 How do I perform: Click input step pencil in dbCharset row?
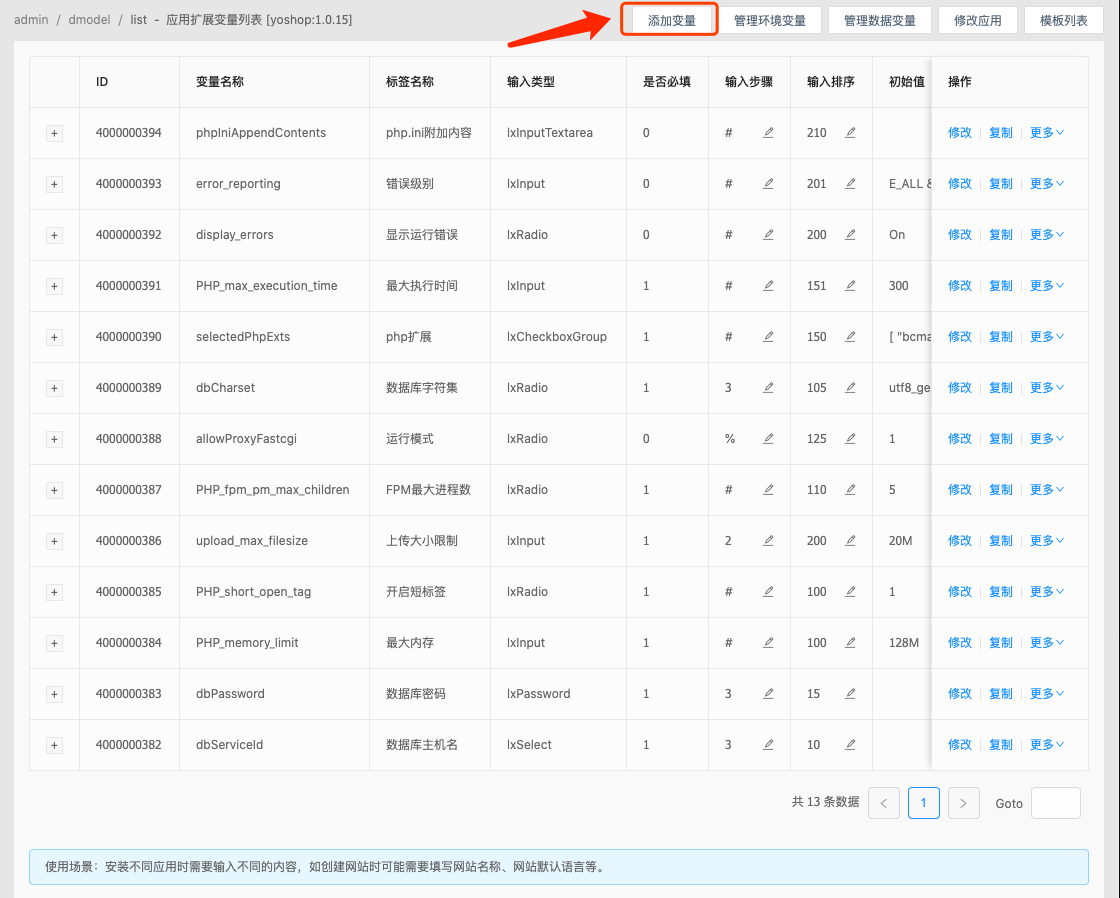click(768, 388)
